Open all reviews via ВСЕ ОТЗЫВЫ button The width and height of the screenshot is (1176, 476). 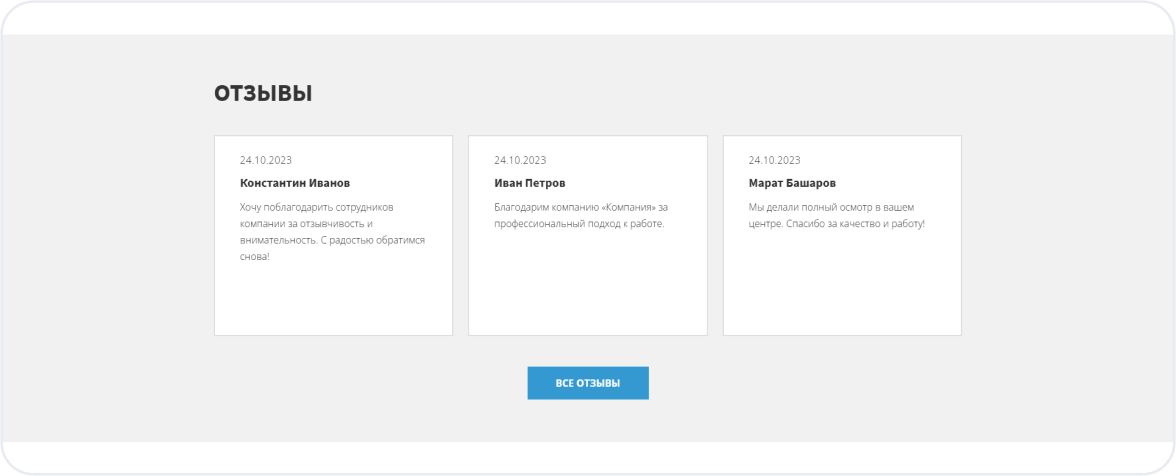pyautogui.click(x=588, y=383)
